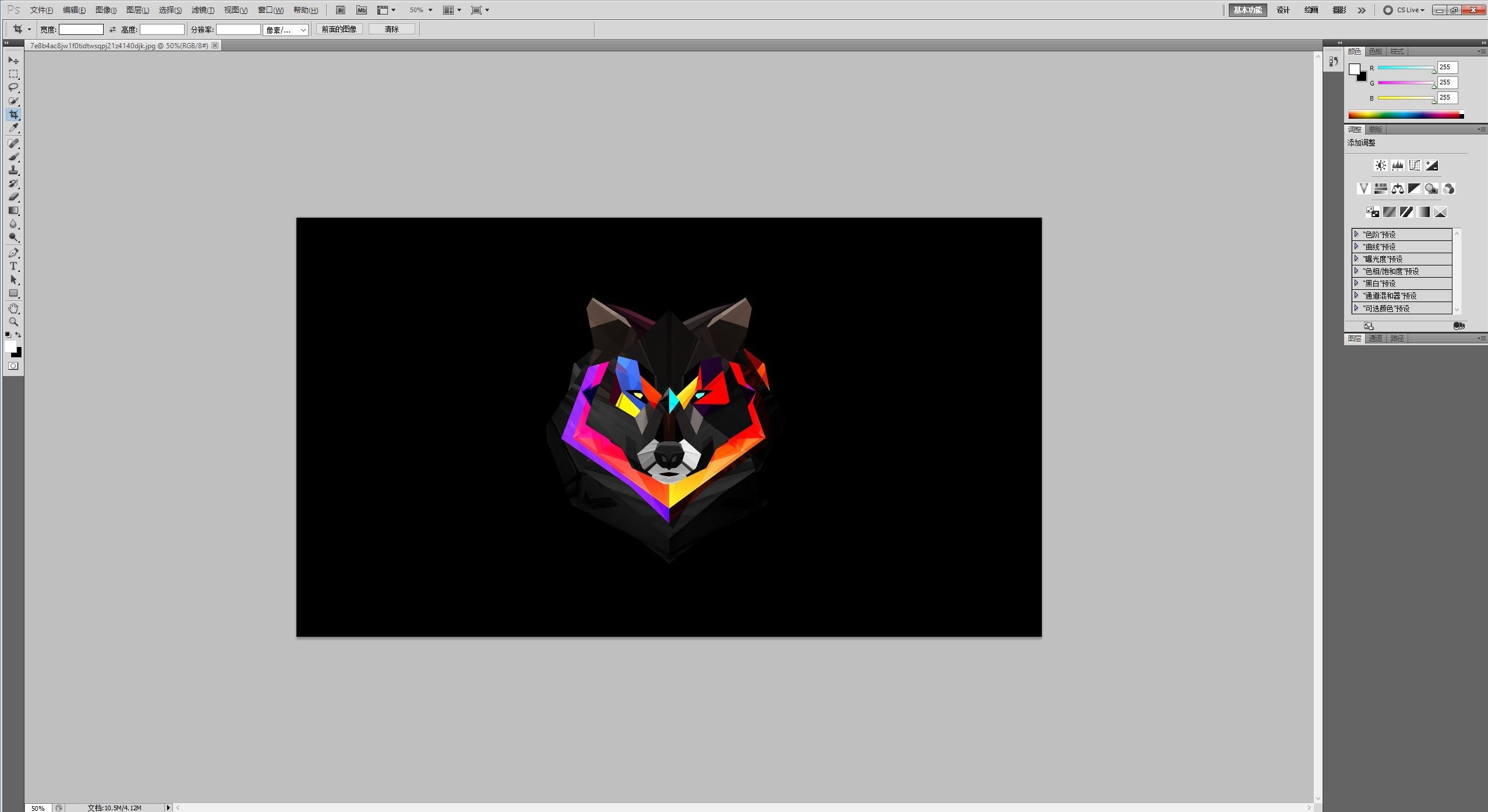Select the Pen tool
The image size is (1488, 812).
point(13,253)
